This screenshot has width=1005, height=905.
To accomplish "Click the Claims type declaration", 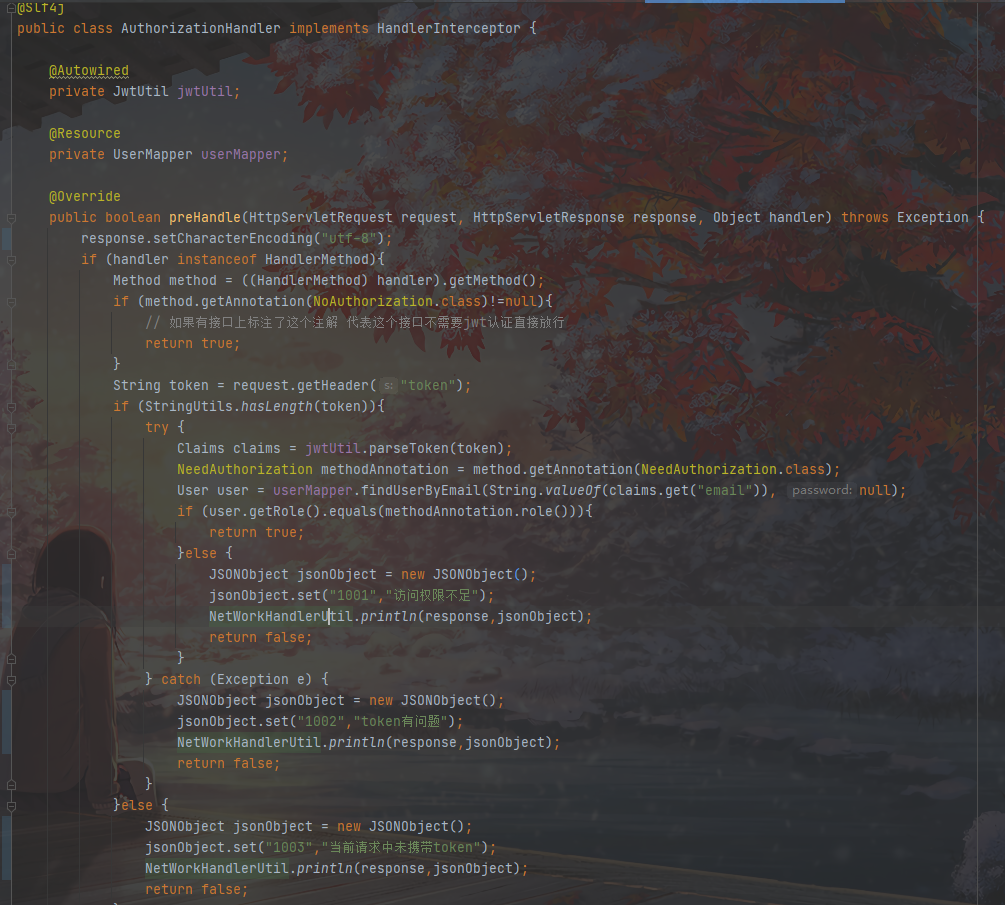I will 201,449.
